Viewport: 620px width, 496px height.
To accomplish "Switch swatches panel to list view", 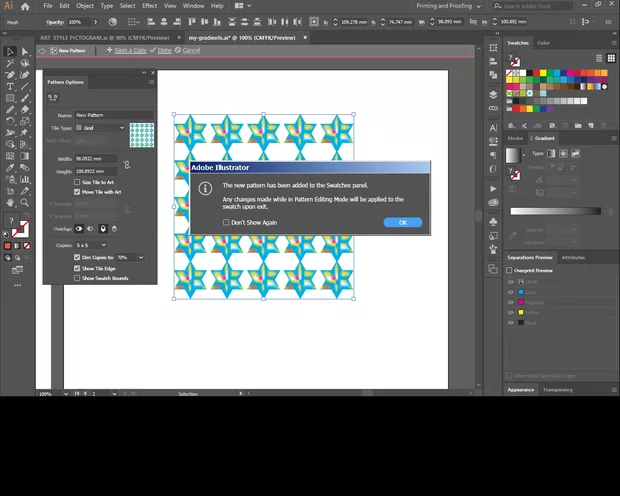I will coord(599,59).
